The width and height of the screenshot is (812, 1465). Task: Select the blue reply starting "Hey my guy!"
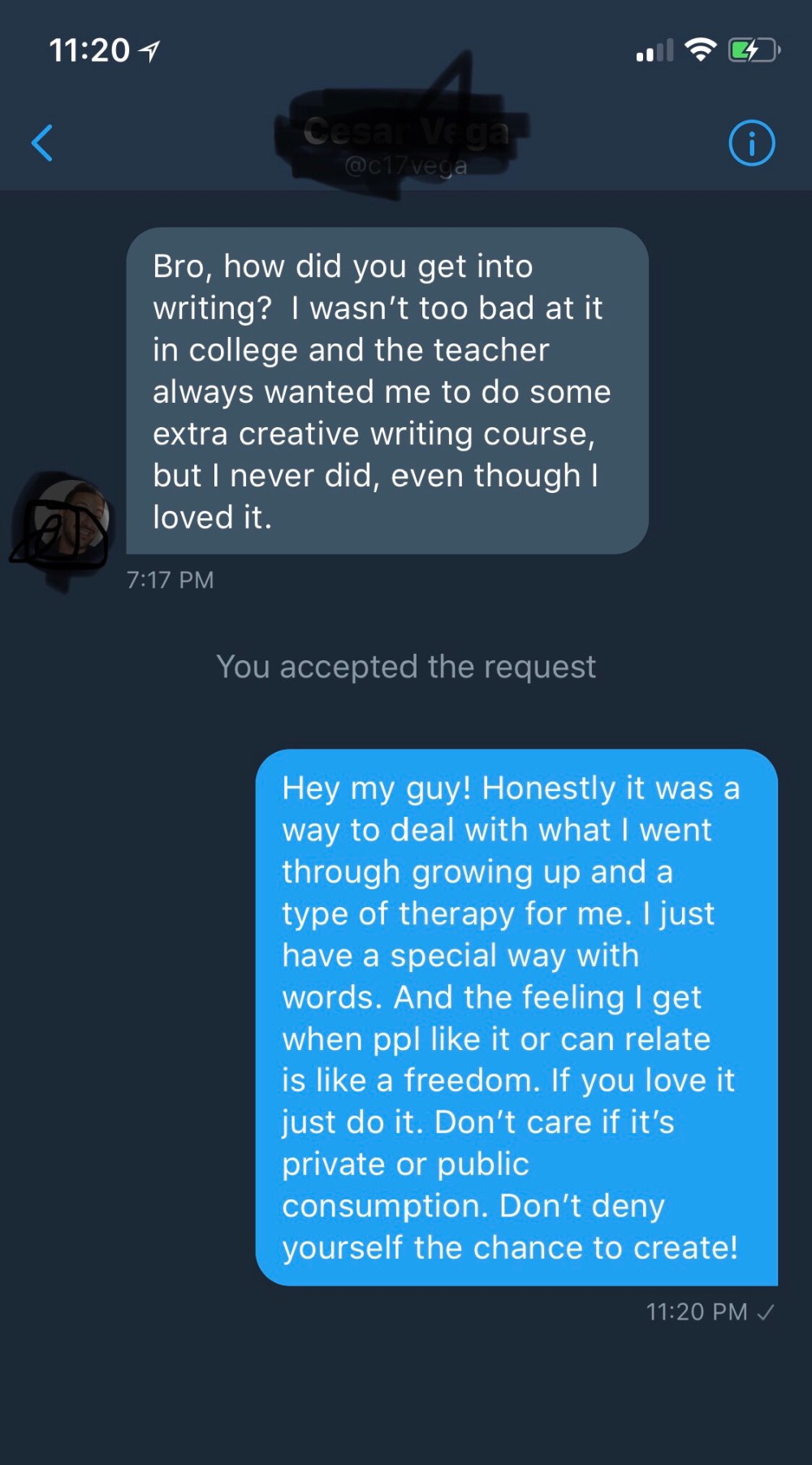tap(516, 1017)
